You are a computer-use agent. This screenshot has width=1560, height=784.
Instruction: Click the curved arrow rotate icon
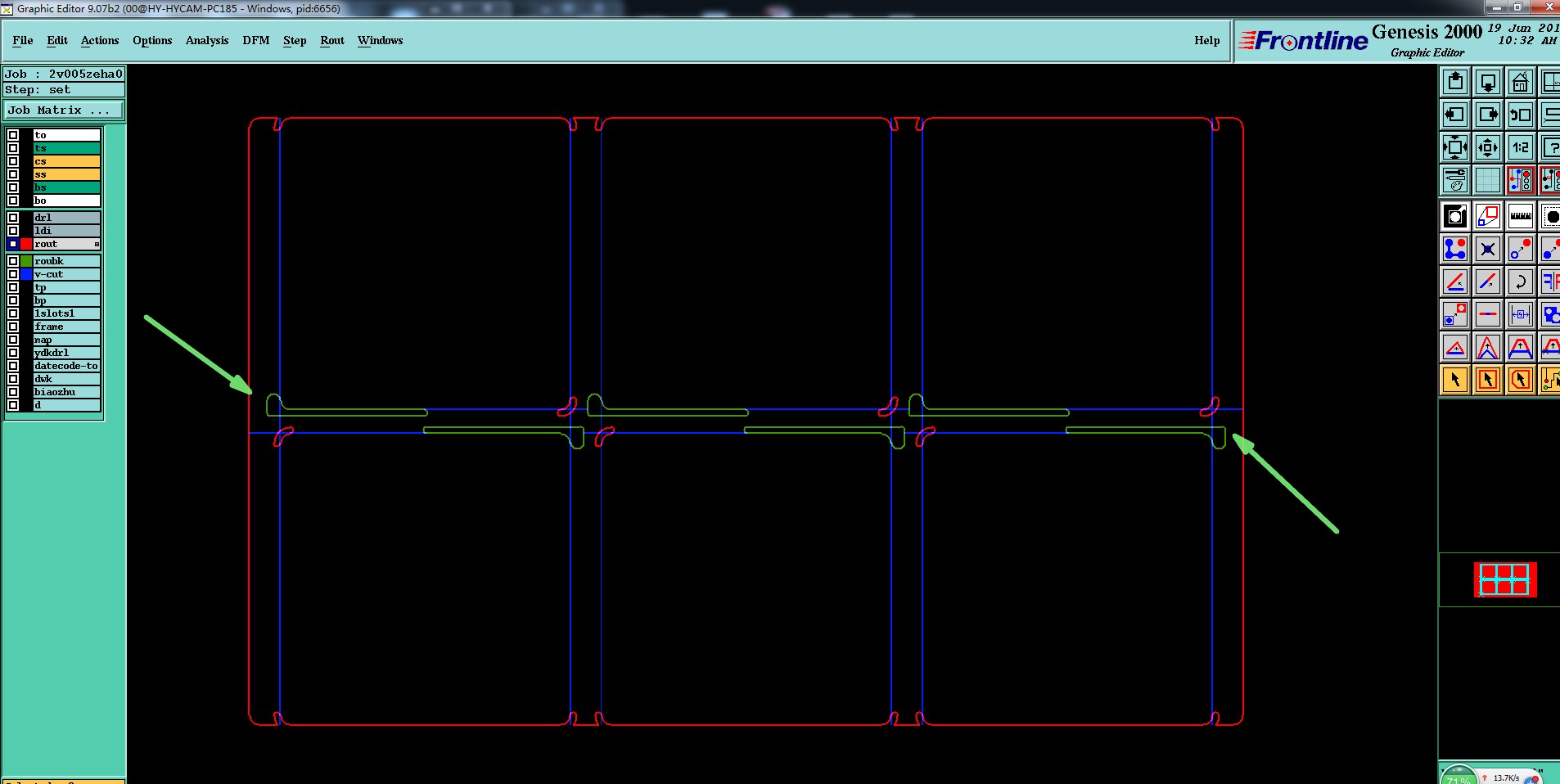(x=1520, y=282)
